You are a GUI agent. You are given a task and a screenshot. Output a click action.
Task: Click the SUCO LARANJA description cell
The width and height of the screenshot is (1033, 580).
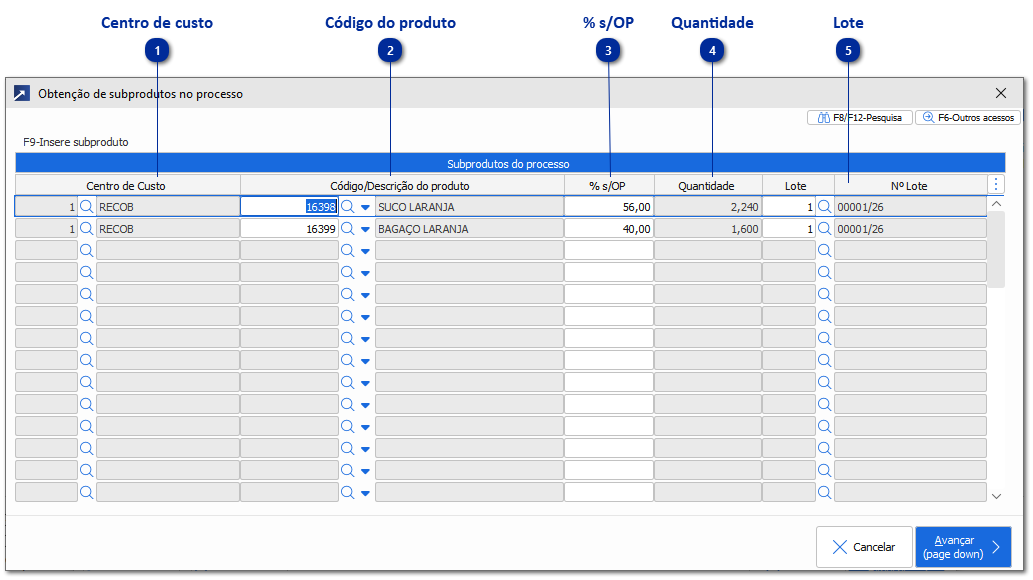[x=469, y=207]
